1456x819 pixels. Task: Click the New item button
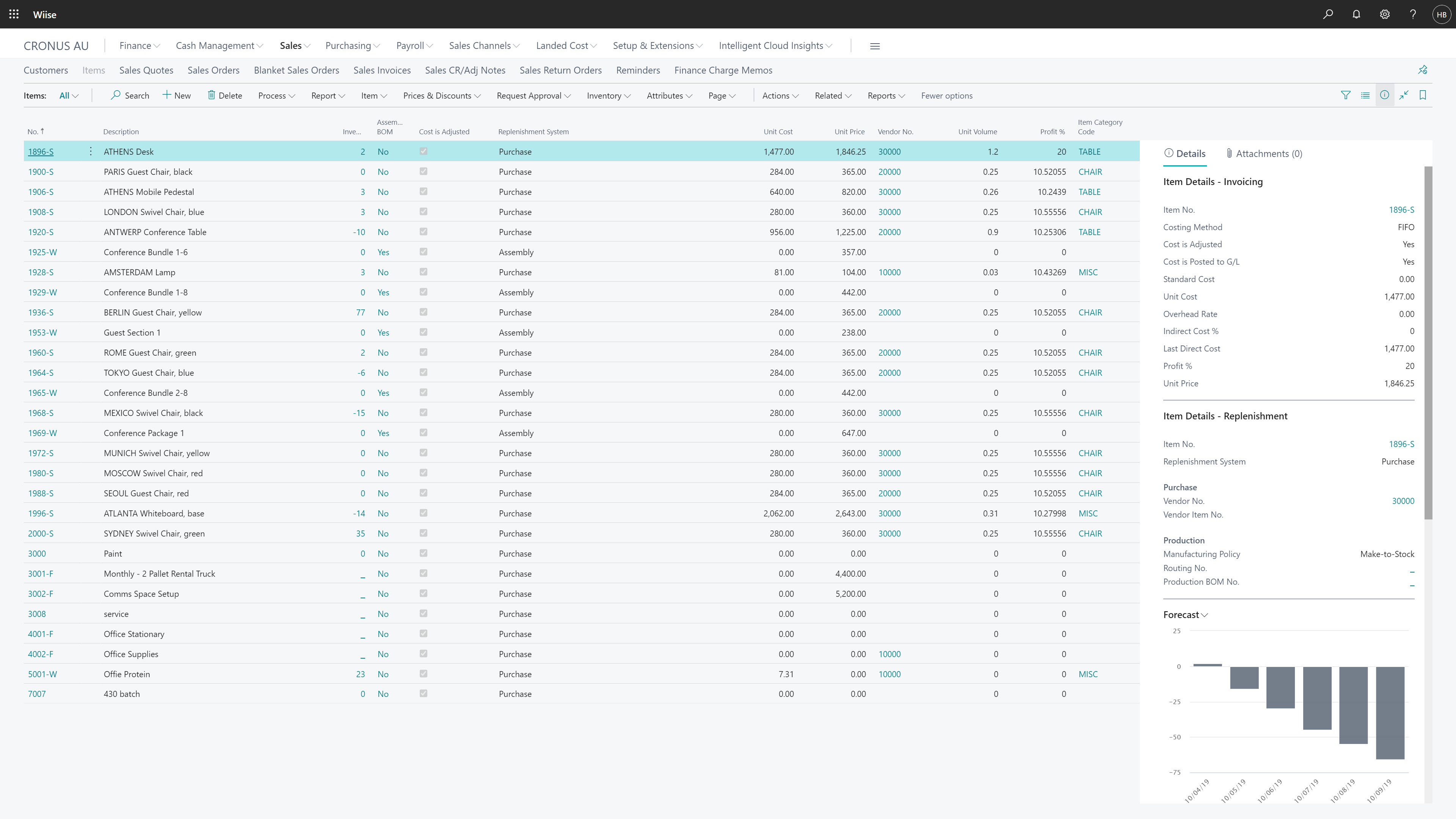coord(176,96)
